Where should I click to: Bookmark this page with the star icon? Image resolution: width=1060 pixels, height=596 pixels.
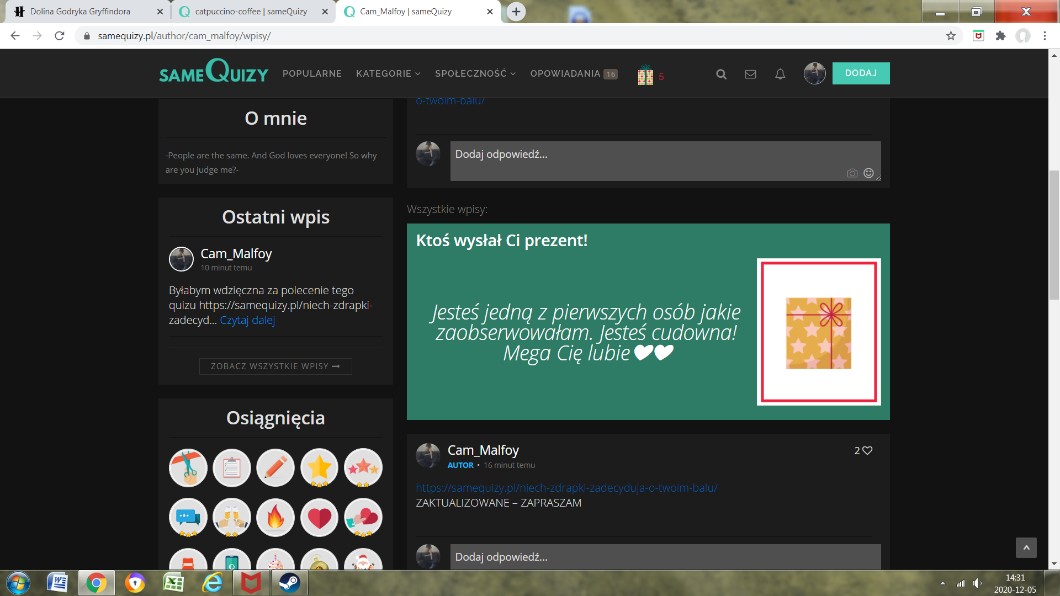click(951, 35)
